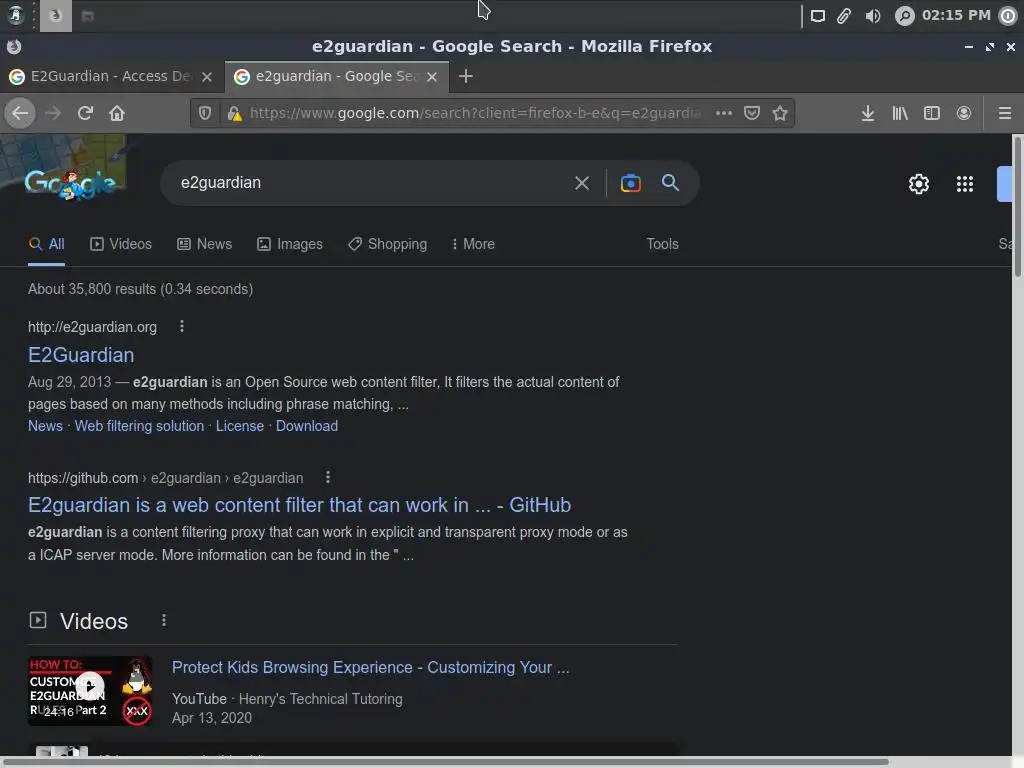Open the Download sitelink
Screen dimensions: 1024x768
(307, 426)
